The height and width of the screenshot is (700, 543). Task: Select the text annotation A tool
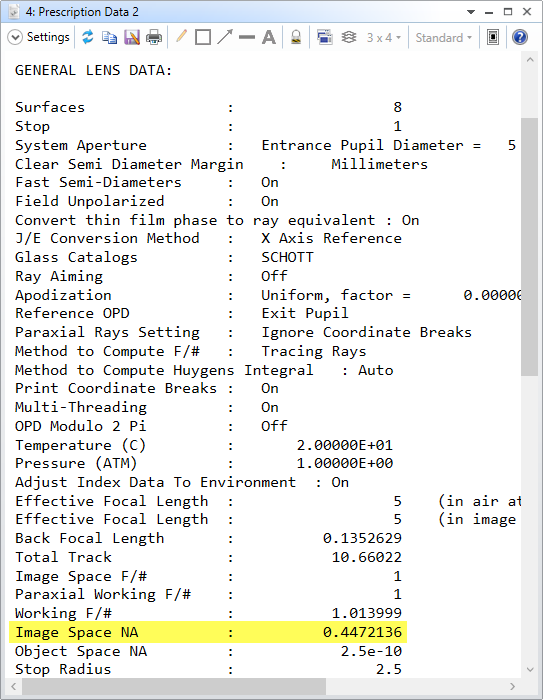tap(268, 37)
